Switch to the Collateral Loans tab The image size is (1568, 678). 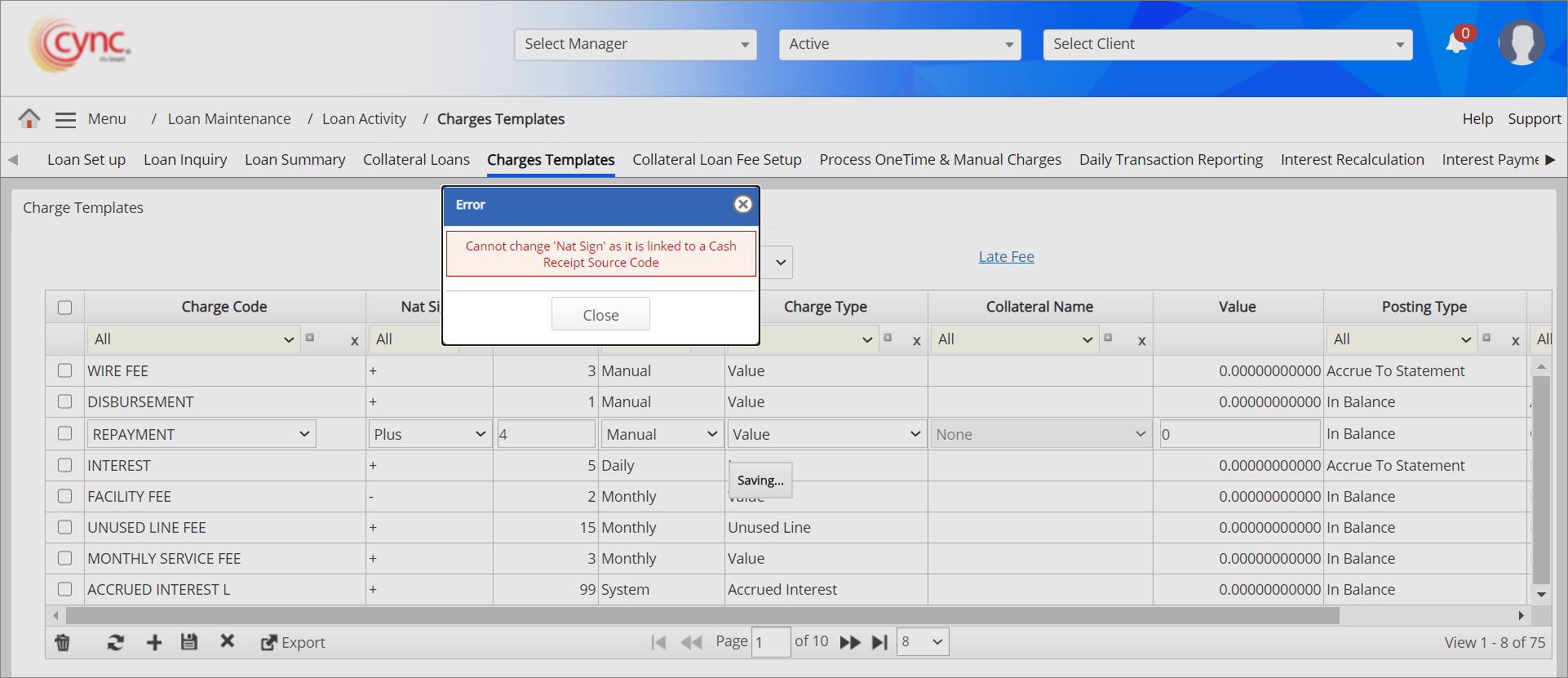pos(416,160)
